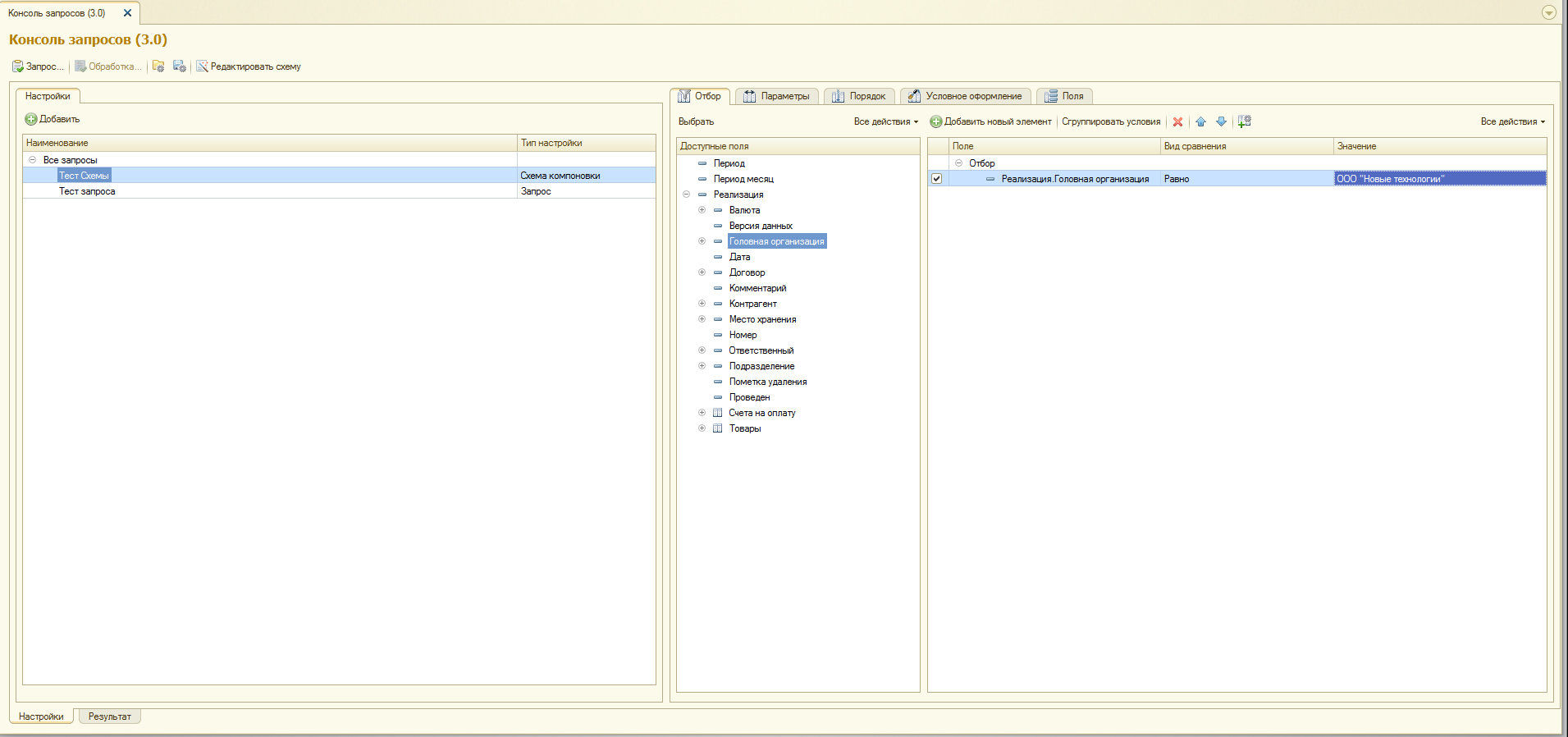Switch to the Результат bottom tab
The width and height of the screenshot is (1568, 737).
tap(110, 716)
